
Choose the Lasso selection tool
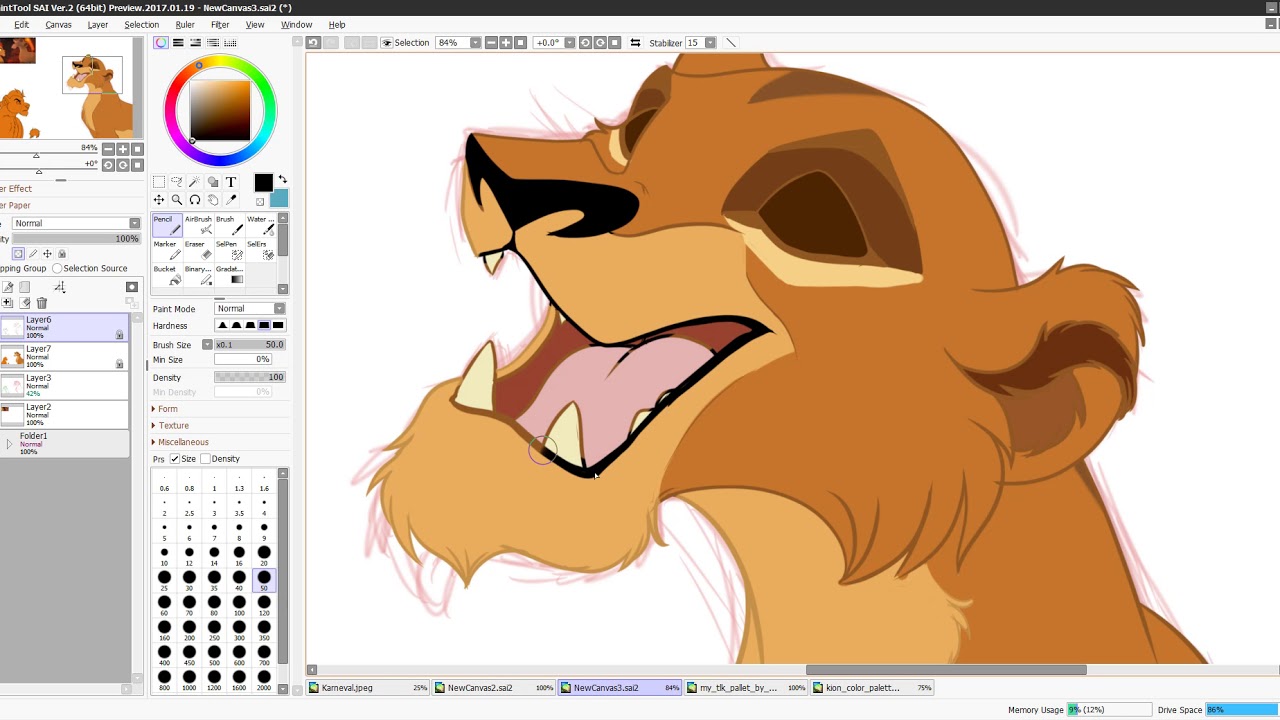coord(177,182)
